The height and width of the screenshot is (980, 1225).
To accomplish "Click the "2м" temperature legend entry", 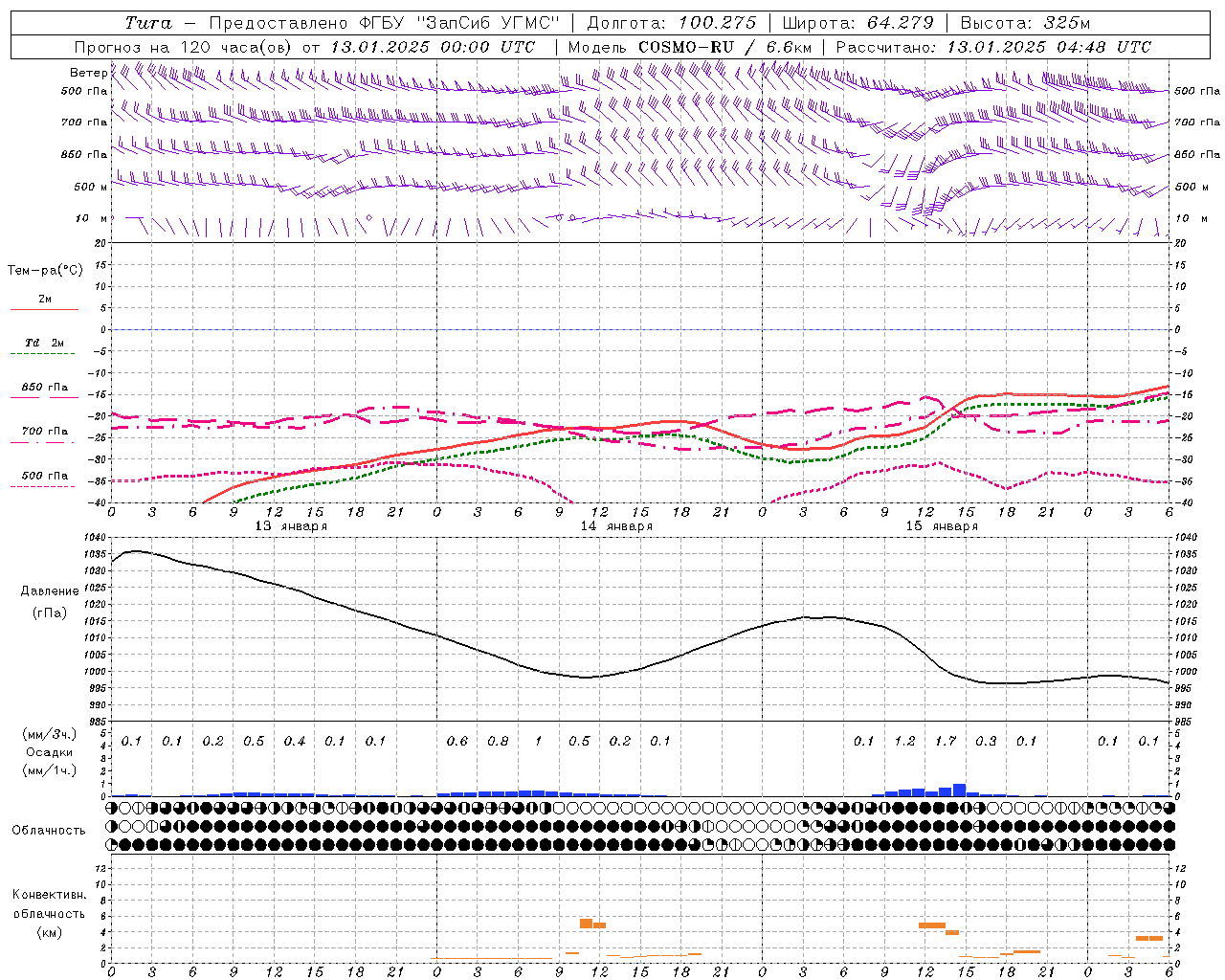I will pos(45,299).
